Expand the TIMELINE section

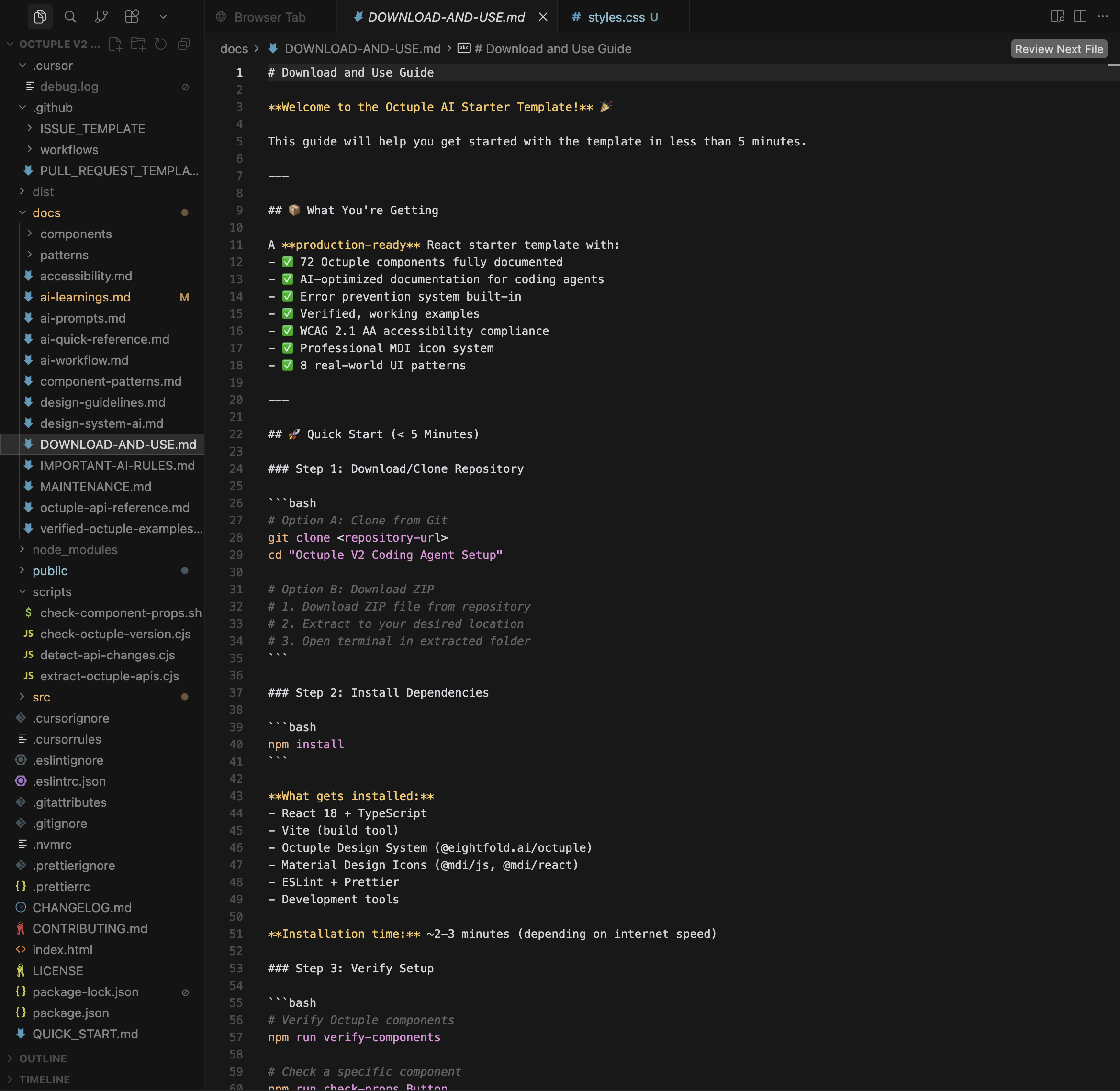44,1080
